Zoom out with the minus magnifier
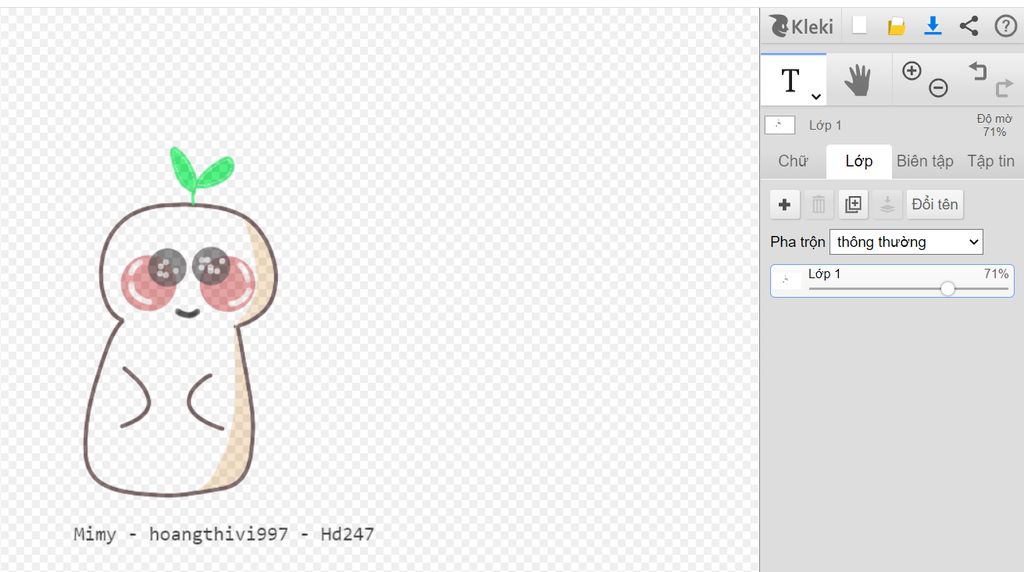 coord(938,87)
